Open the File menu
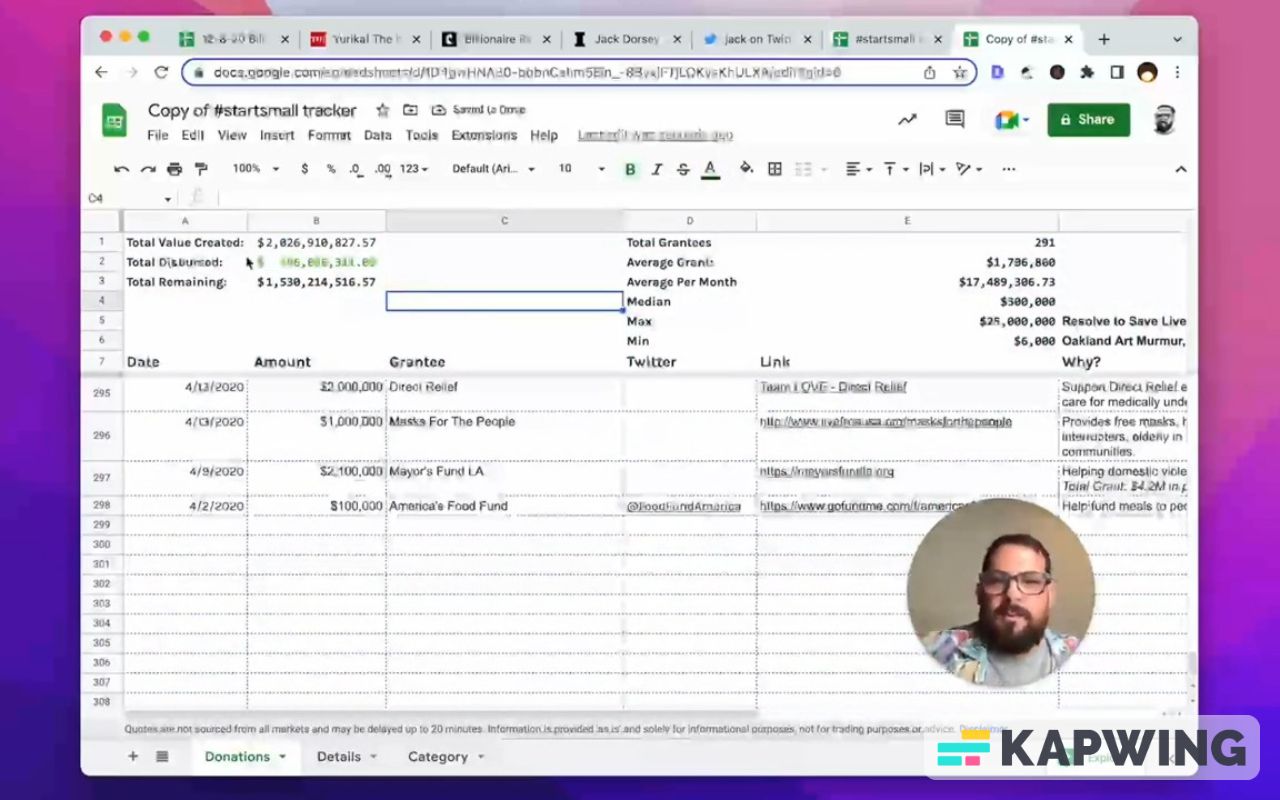Viewport: 1280px width, 800px height. (x=158, y=135)
